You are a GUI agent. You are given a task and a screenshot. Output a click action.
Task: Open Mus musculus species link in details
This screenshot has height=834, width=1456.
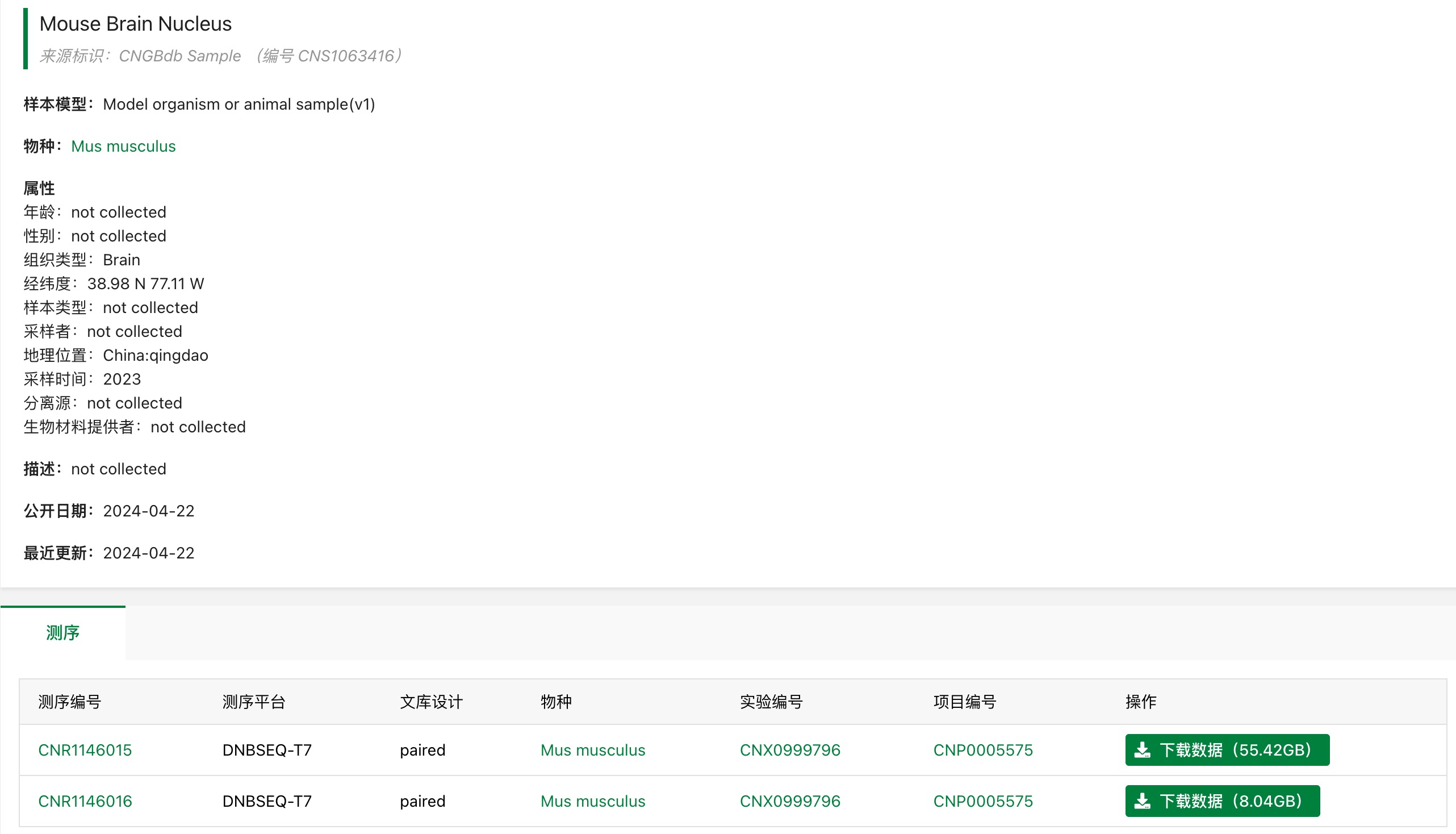(x=123, y=146)
